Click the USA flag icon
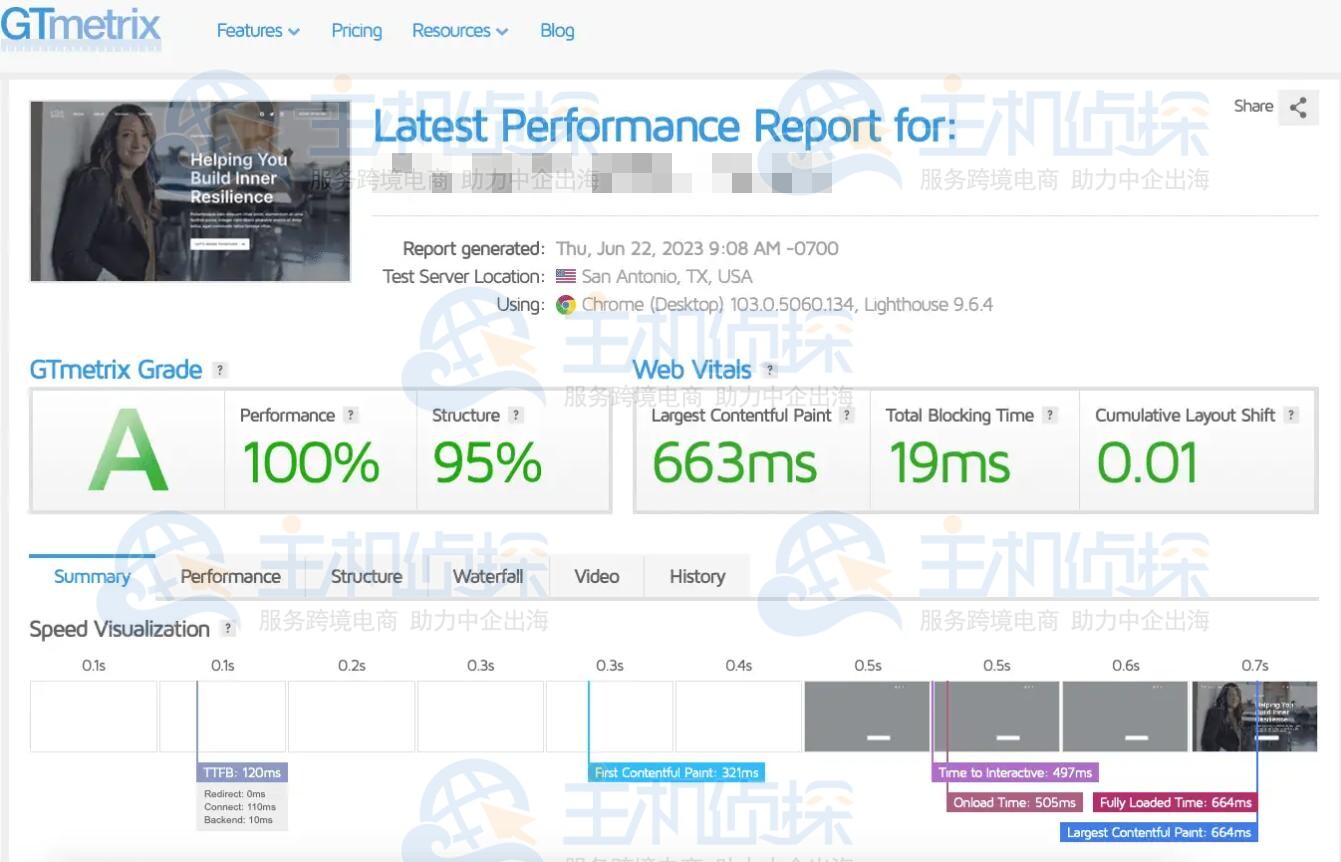Viewport: 1341px width, 862px height. tap(566, 276)
